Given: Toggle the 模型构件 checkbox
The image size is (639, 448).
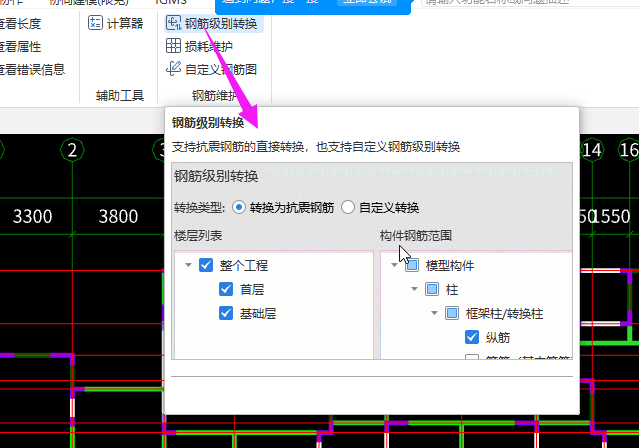Looking at the screenshot, I should 412,265.
